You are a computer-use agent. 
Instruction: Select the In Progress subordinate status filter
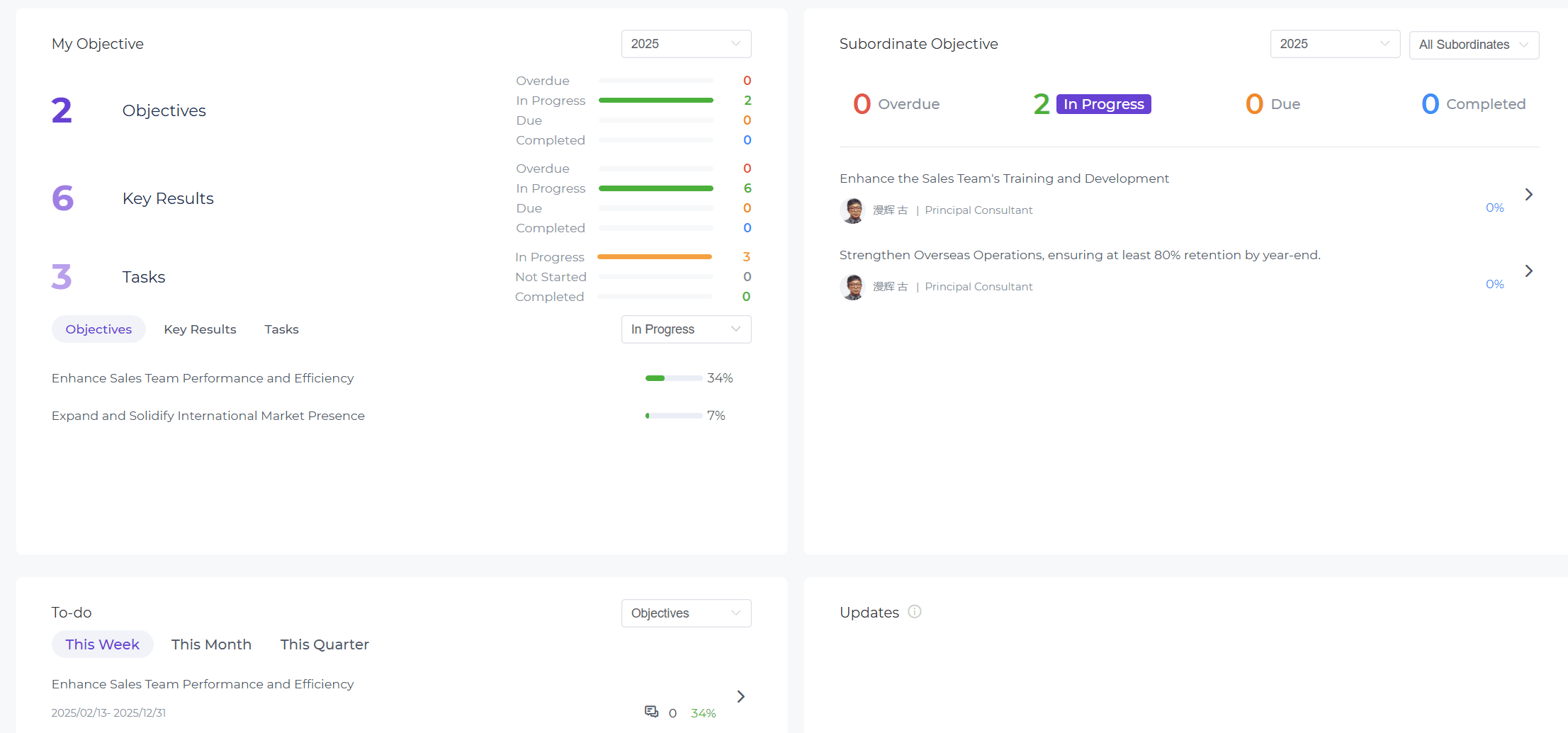[1102, 104]
